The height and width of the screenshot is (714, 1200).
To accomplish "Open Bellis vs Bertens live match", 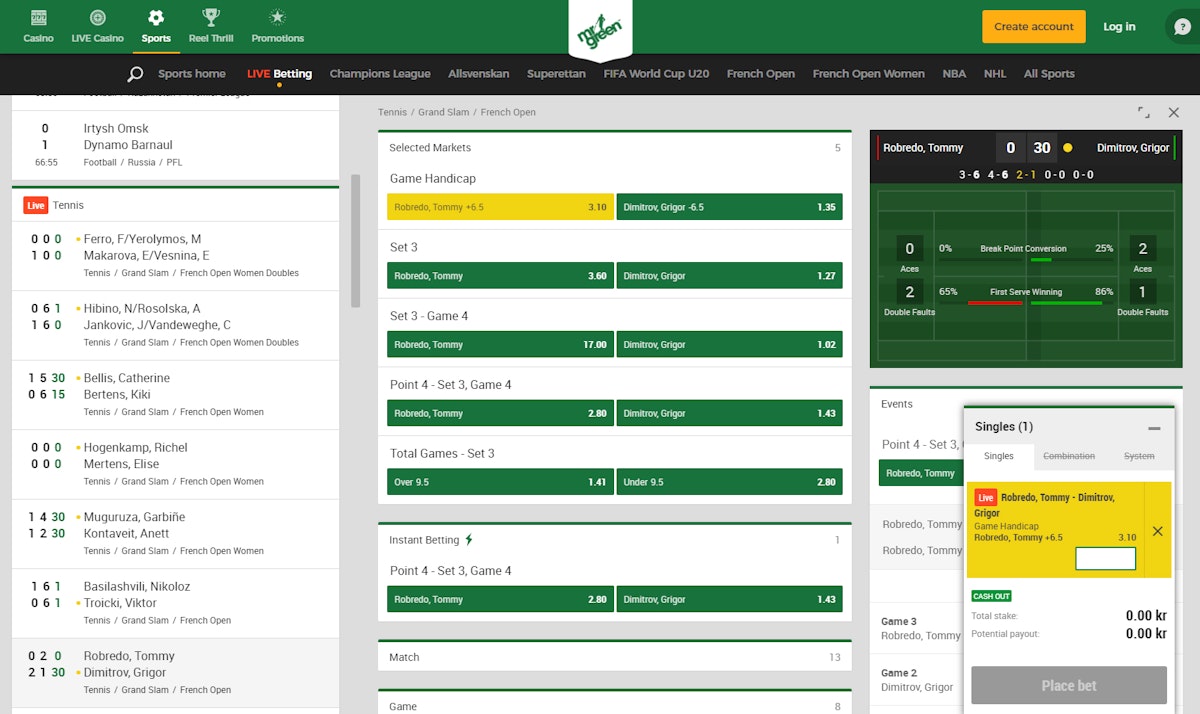I will point(176,395).
